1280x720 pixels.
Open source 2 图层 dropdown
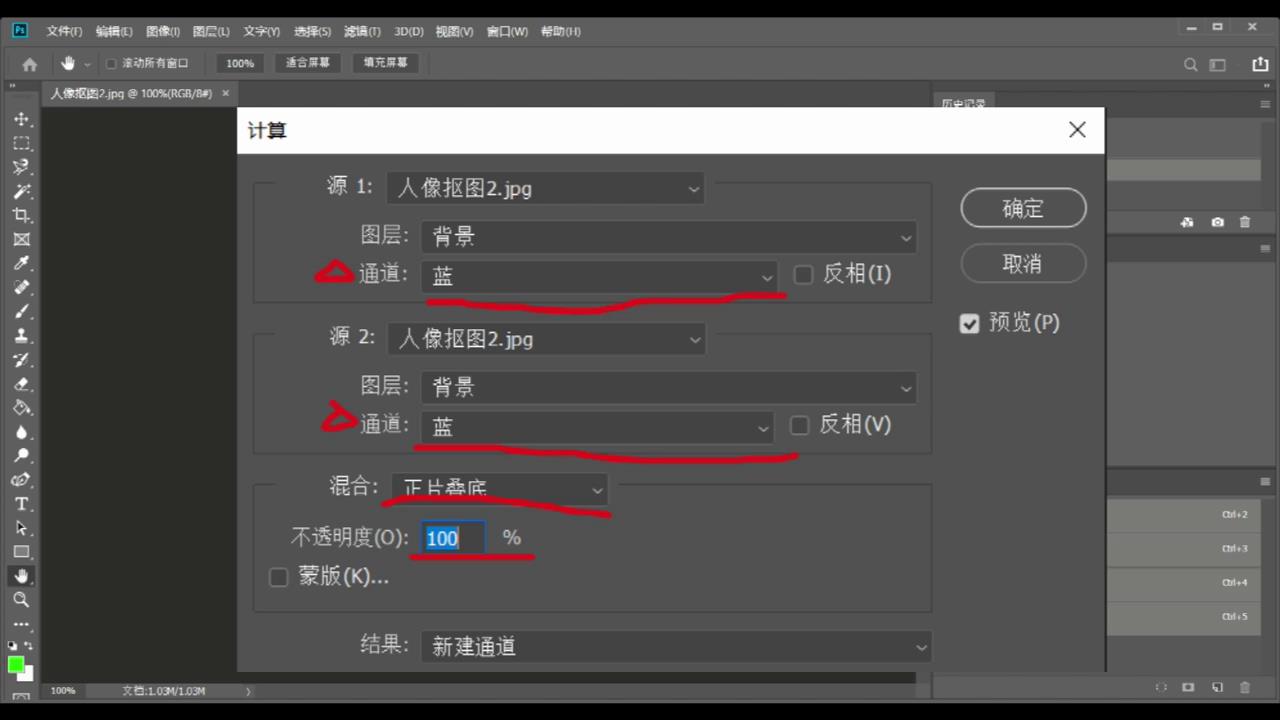pos(669,388)
